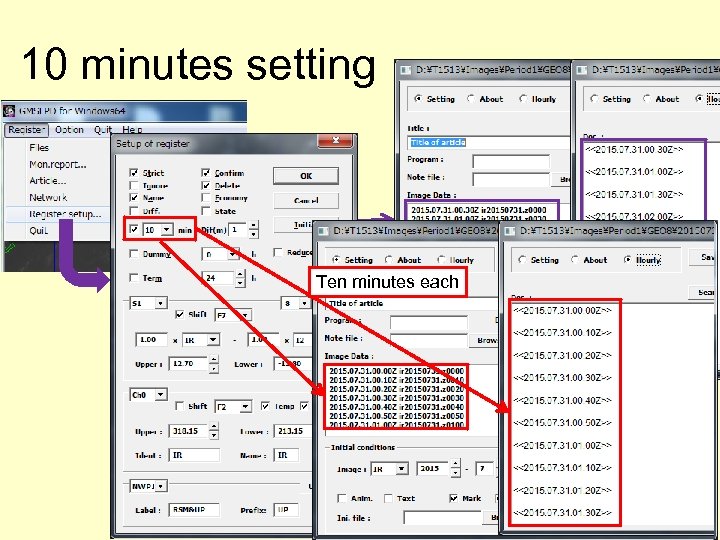Enable the Text checkbox under Initial conditions

point(388,498)
